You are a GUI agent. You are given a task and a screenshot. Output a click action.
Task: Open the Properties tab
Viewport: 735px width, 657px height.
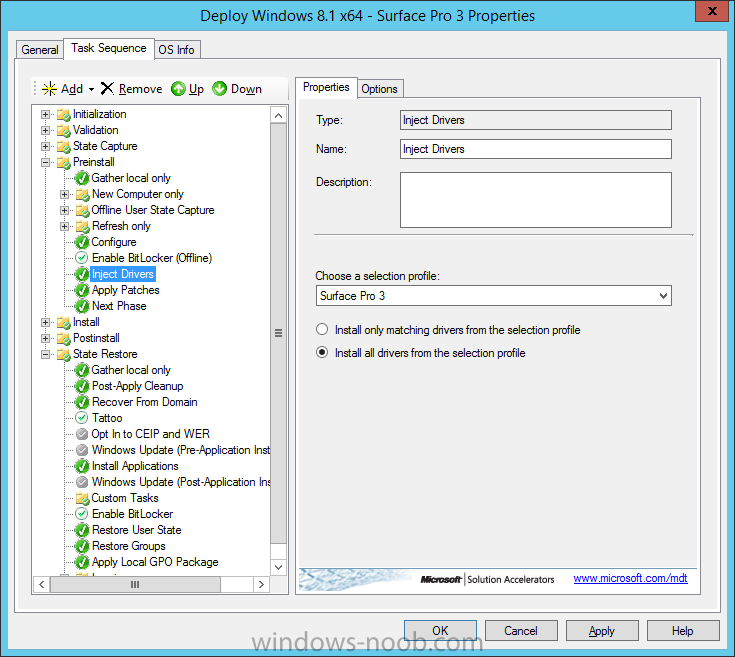(x=326, y=87)
